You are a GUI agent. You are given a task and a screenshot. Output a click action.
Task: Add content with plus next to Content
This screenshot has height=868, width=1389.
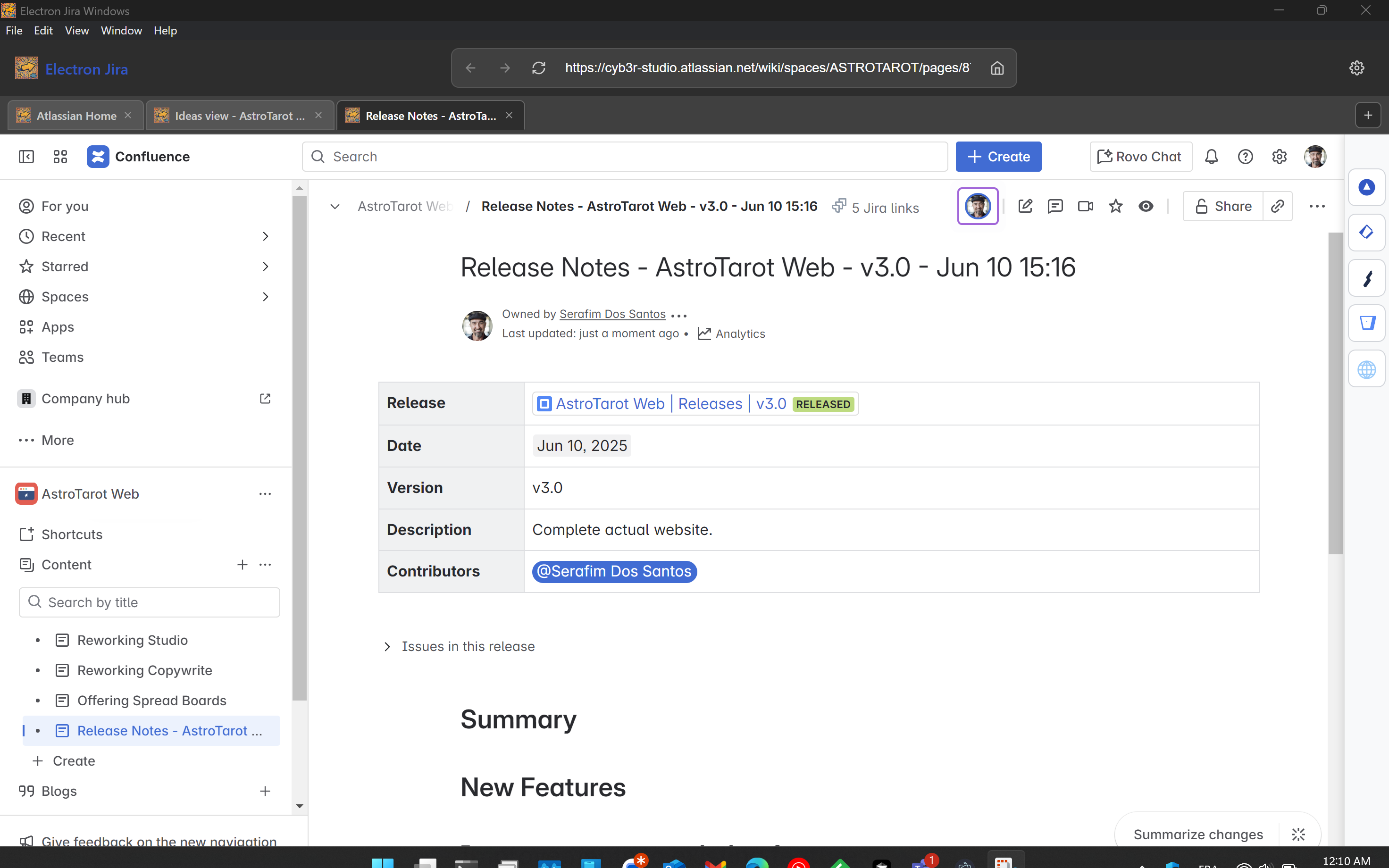click(x=242, y=565)
